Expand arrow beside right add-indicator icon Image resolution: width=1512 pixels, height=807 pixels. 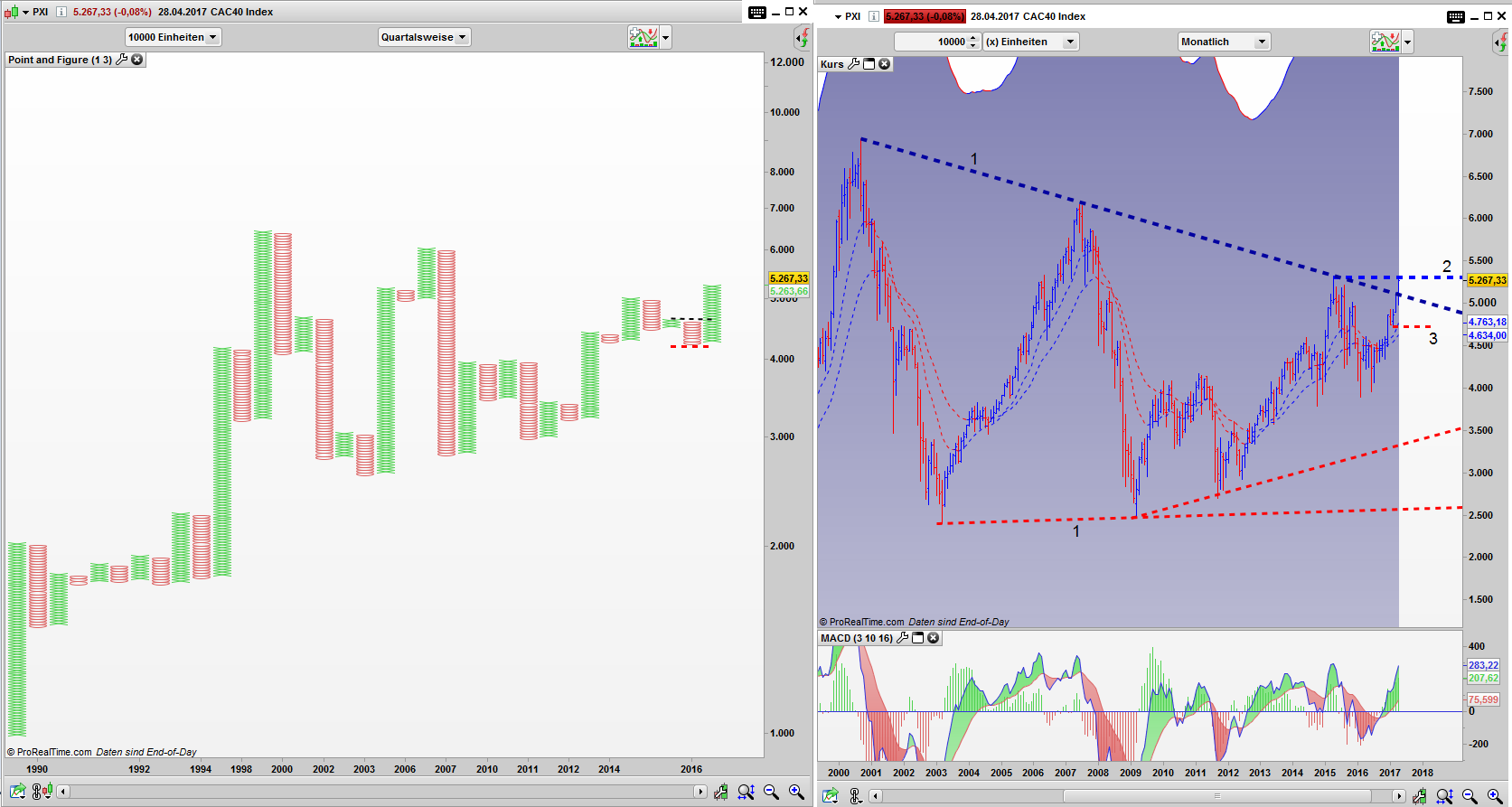tap(1408, 42)
